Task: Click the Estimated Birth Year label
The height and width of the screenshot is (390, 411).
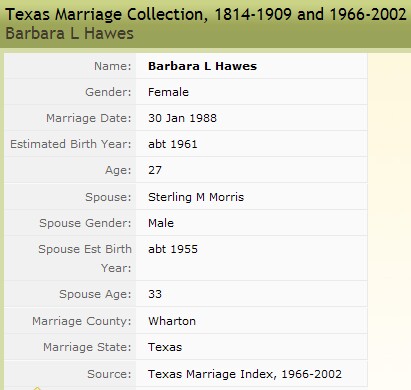Action: click(71, 144)
